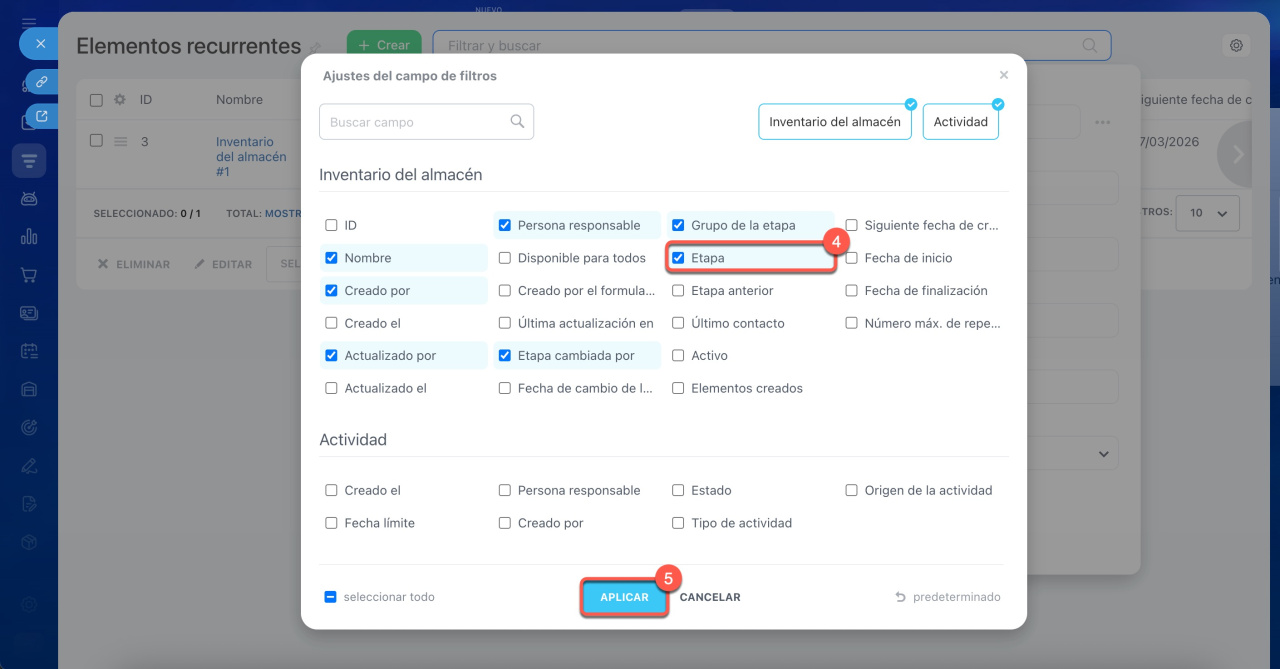Expand the dropdown in the filter panel
1280x669 pixels.
tap(1104, 454)
